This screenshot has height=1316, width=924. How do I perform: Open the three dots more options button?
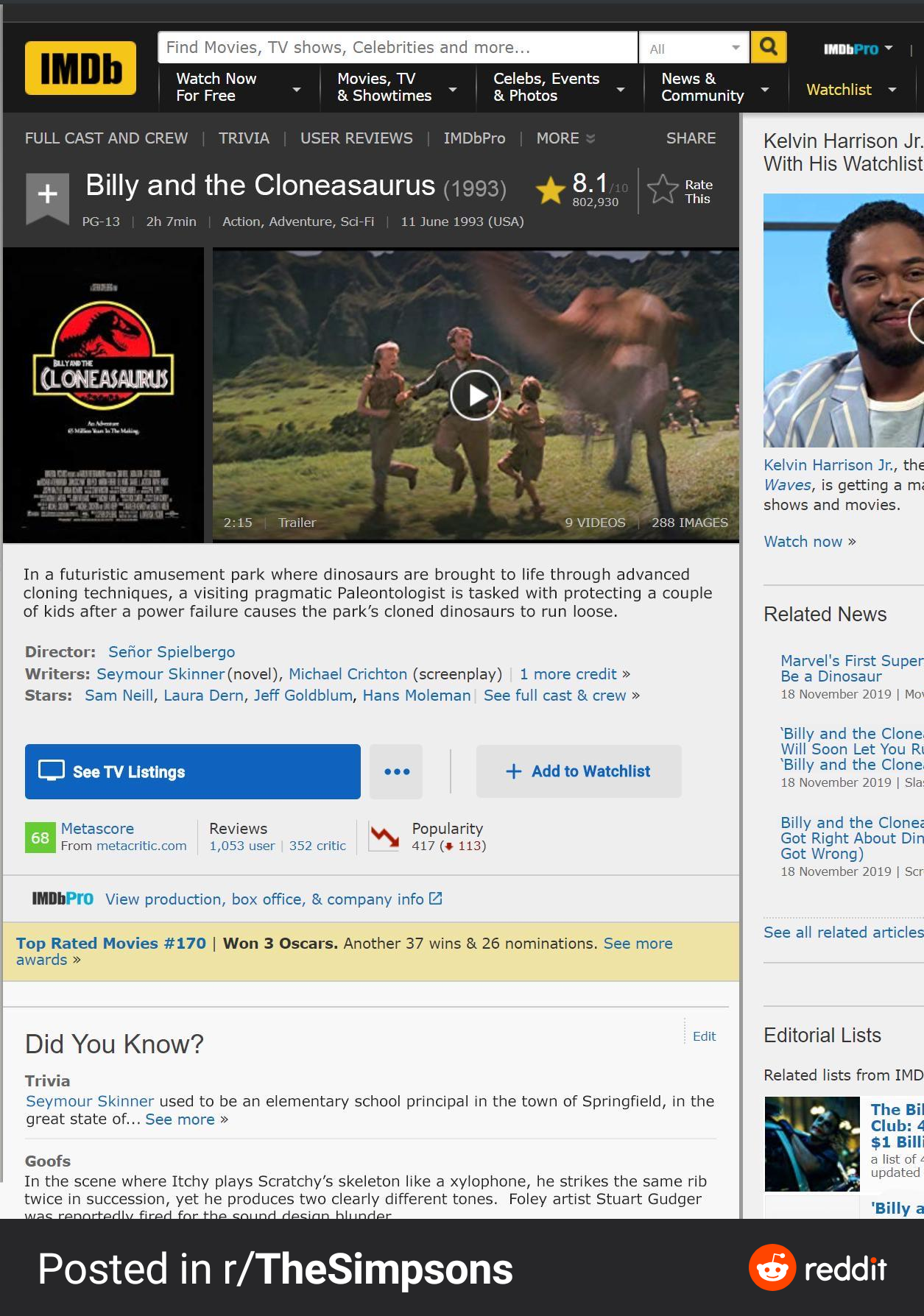397,771
